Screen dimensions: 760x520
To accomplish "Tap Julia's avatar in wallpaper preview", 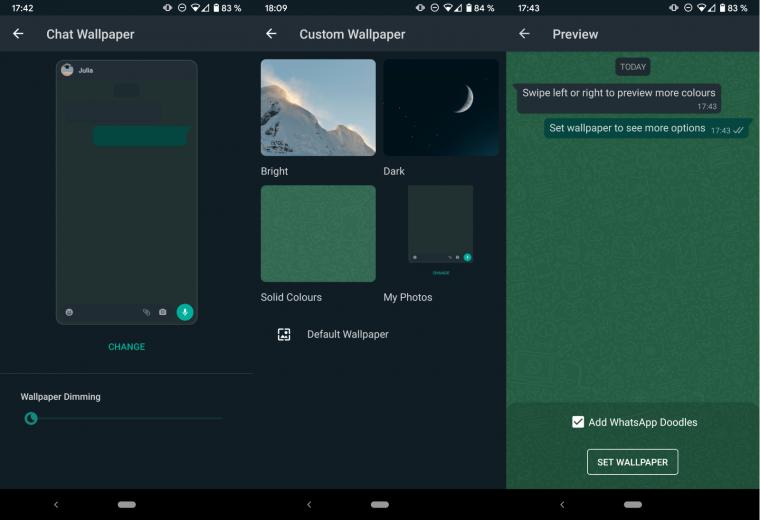I will pyautogui.click(x=67, y=70).
